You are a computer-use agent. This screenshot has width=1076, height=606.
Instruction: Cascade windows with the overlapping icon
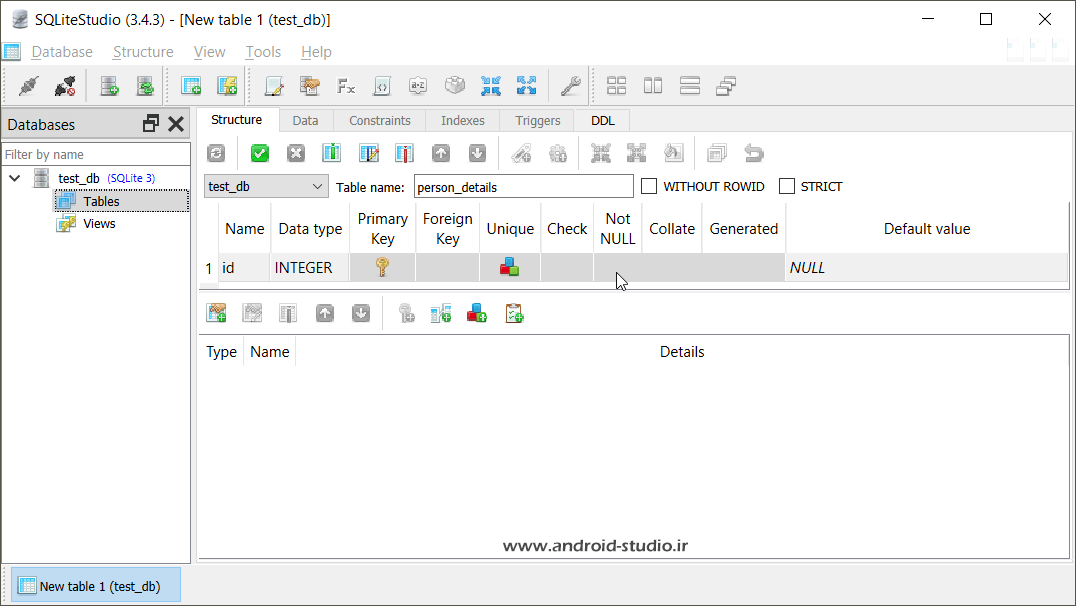click(726, 86)
